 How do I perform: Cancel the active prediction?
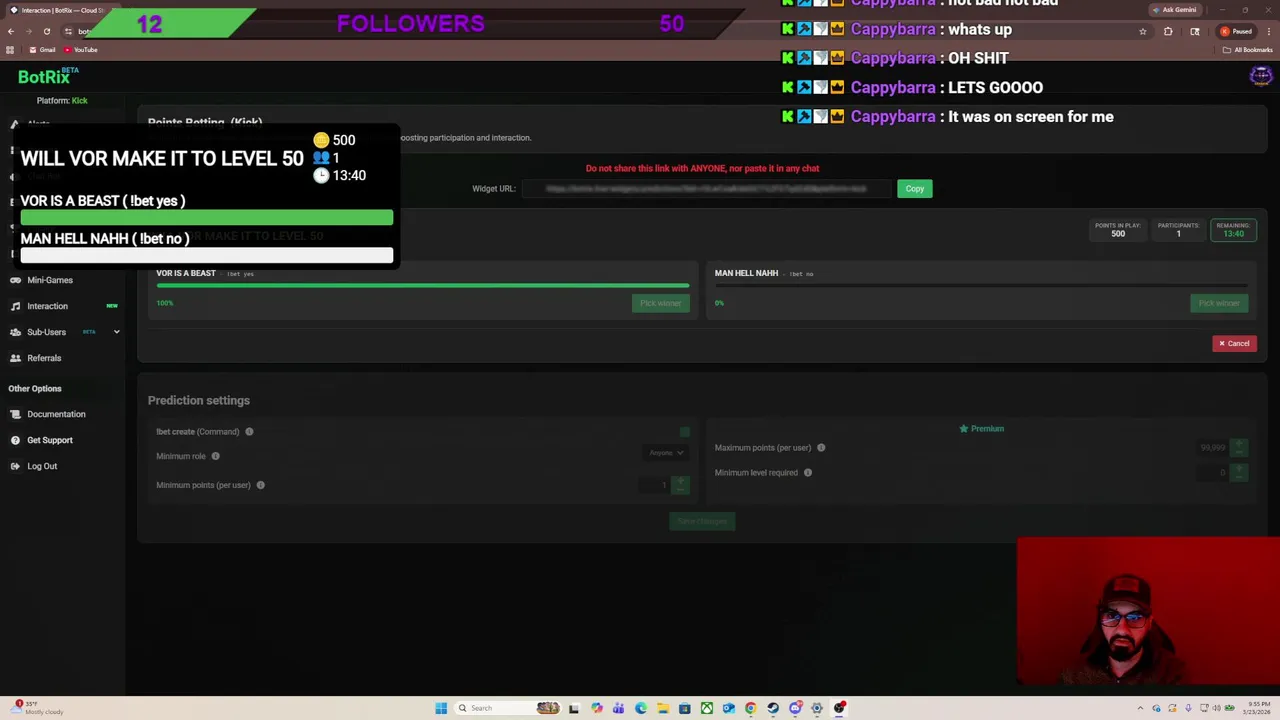pos(1234,344)
